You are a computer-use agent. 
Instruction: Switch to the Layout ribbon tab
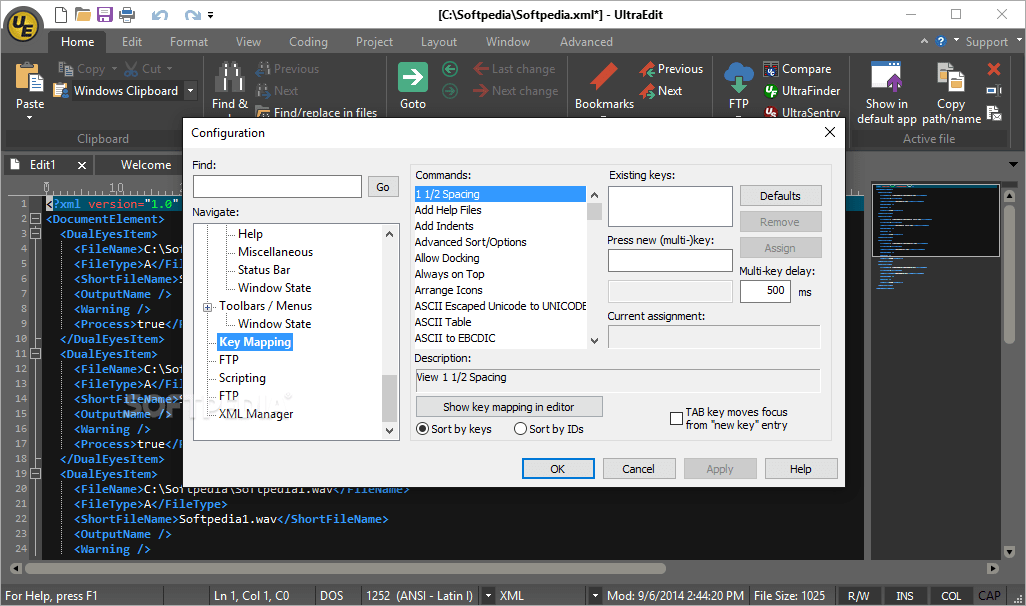click(x=438, y=41)
